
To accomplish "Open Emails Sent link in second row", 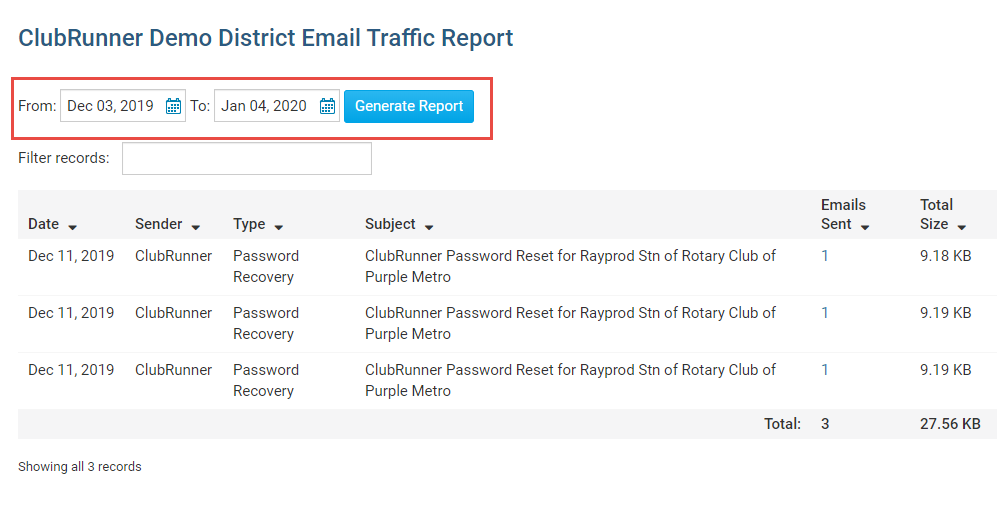I will 825,313.
